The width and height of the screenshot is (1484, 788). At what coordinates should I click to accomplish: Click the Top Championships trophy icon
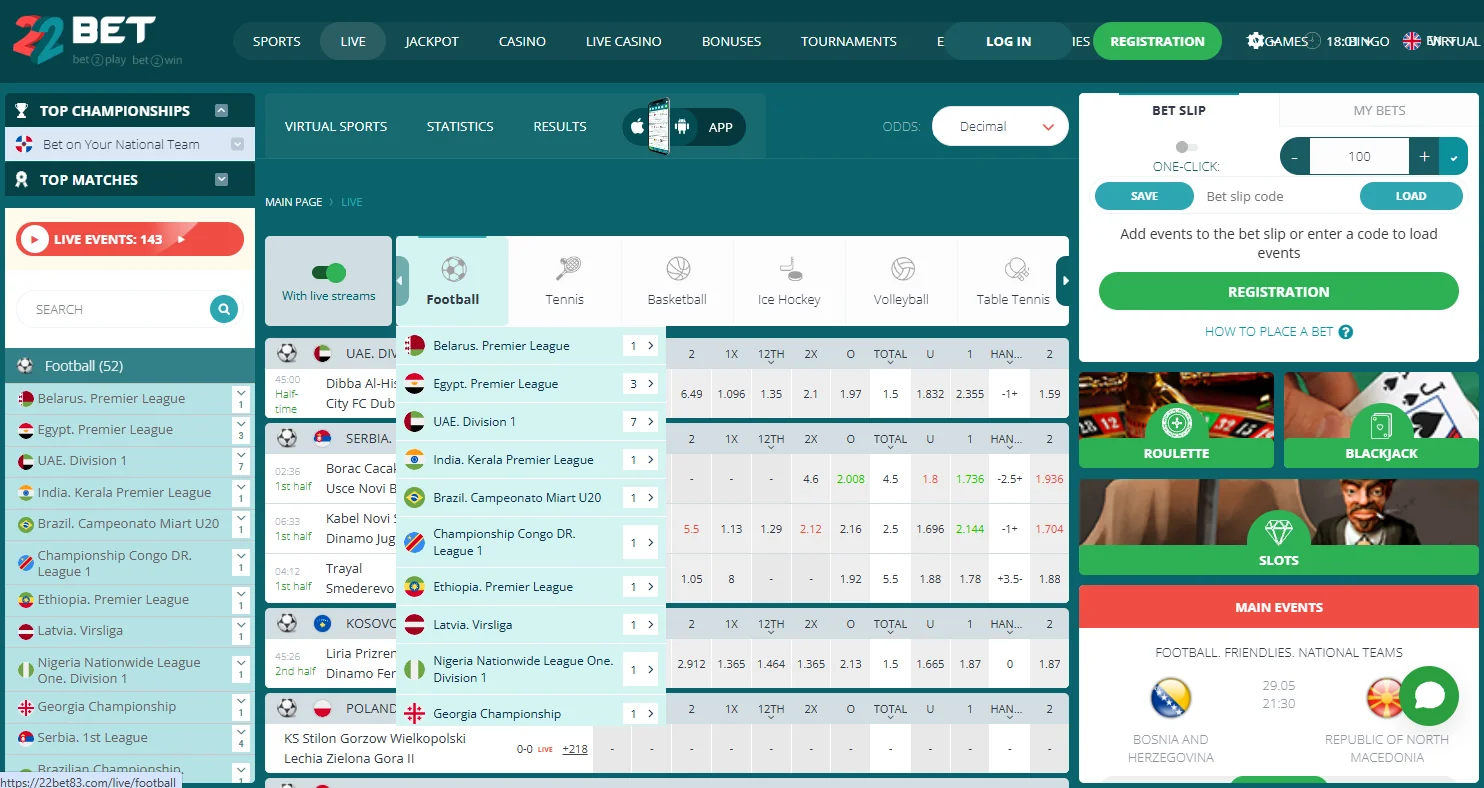(x=22, y=111)
